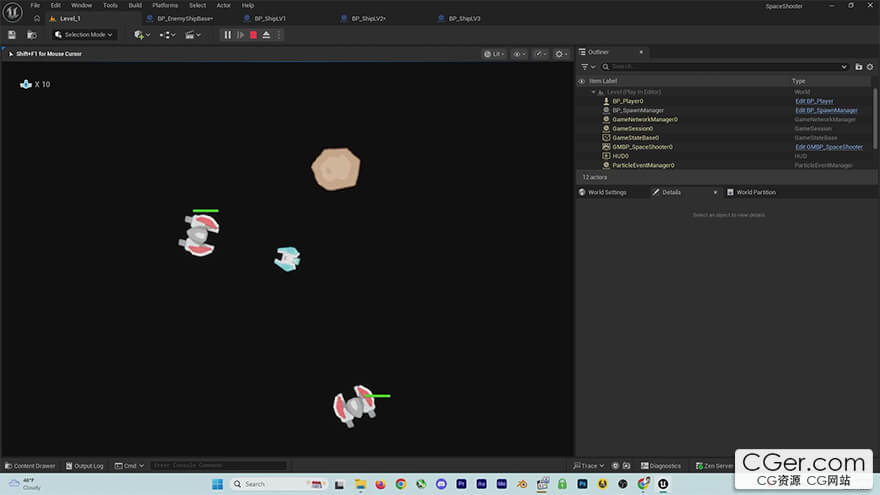This screenshot has height=495, width=880.
Task: Open the Windows Start button on taskbar
Action: click(216, 484)
